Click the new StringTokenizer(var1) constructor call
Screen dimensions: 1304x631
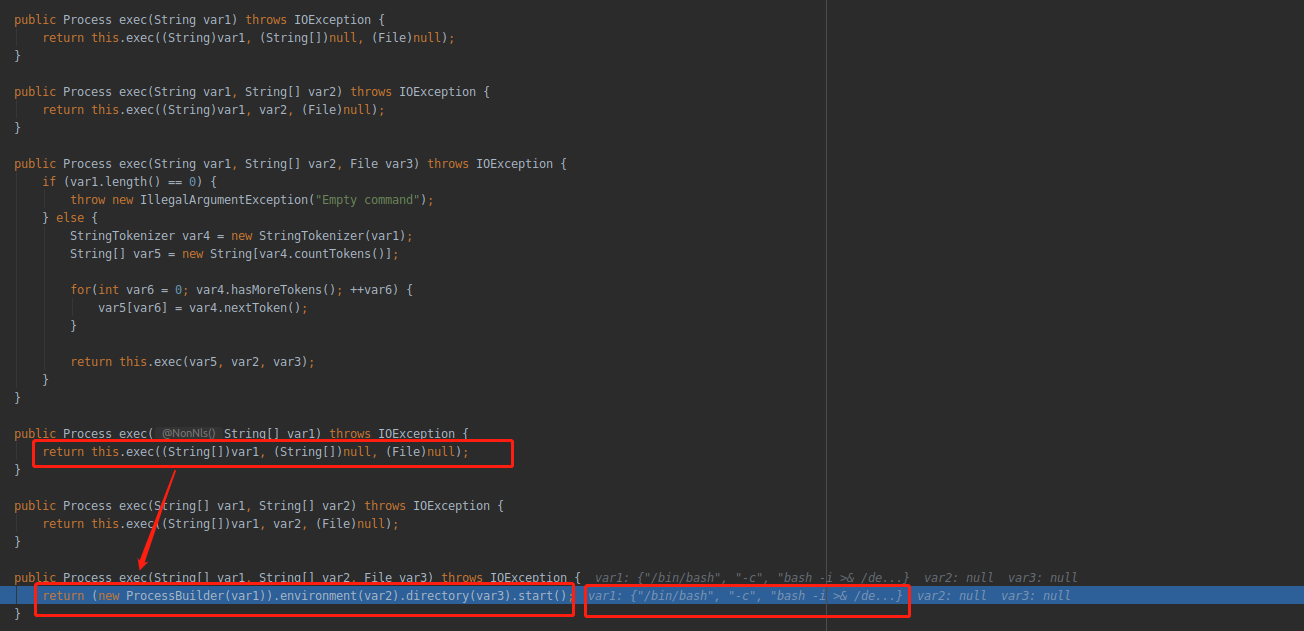tap(321, 236)
